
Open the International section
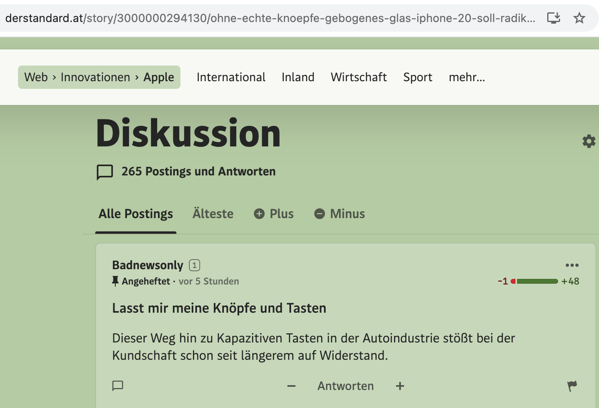(231, 77)
